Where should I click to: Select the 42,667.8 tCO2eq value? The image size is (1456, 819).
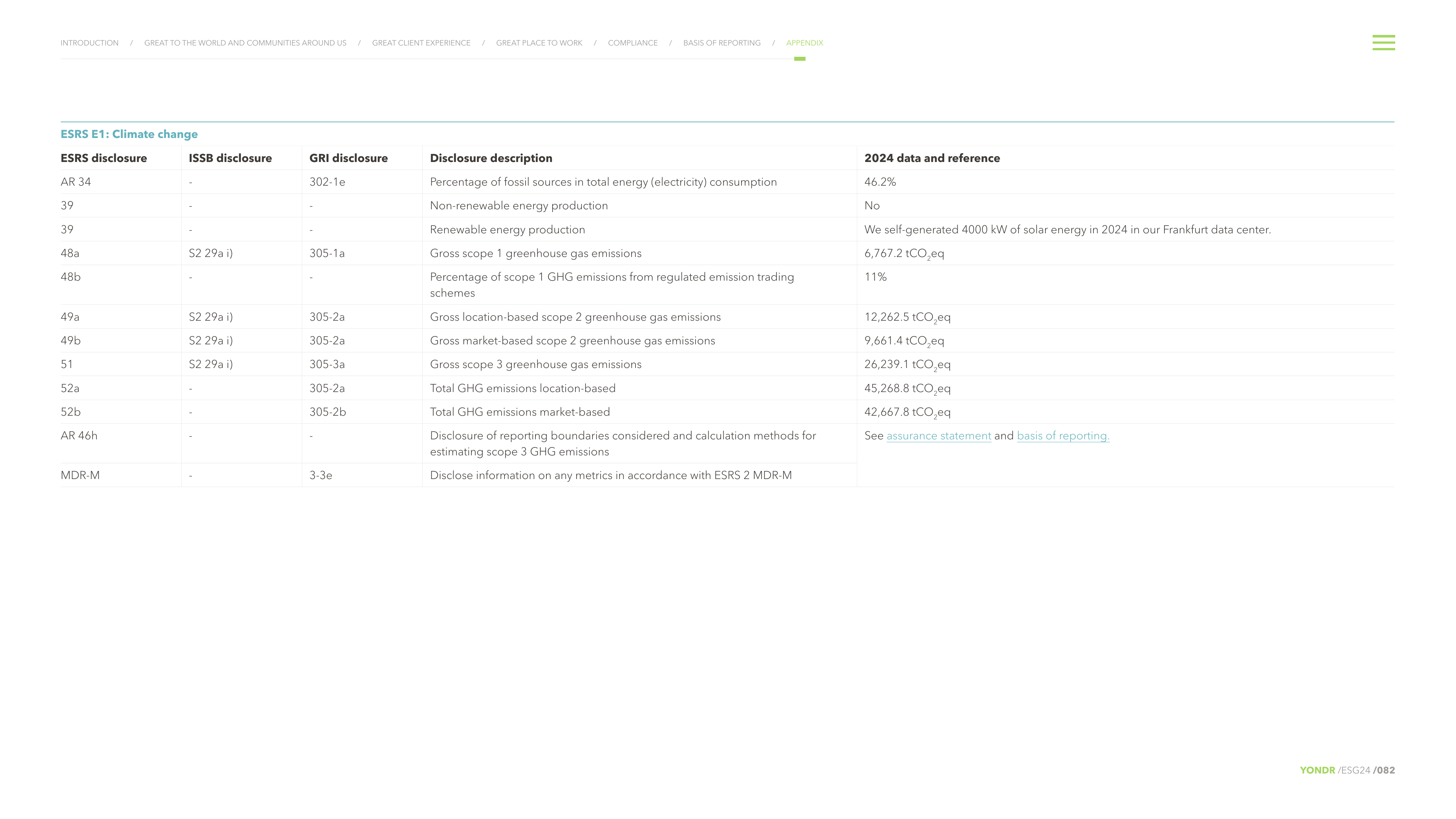click(x=907, y=413)
